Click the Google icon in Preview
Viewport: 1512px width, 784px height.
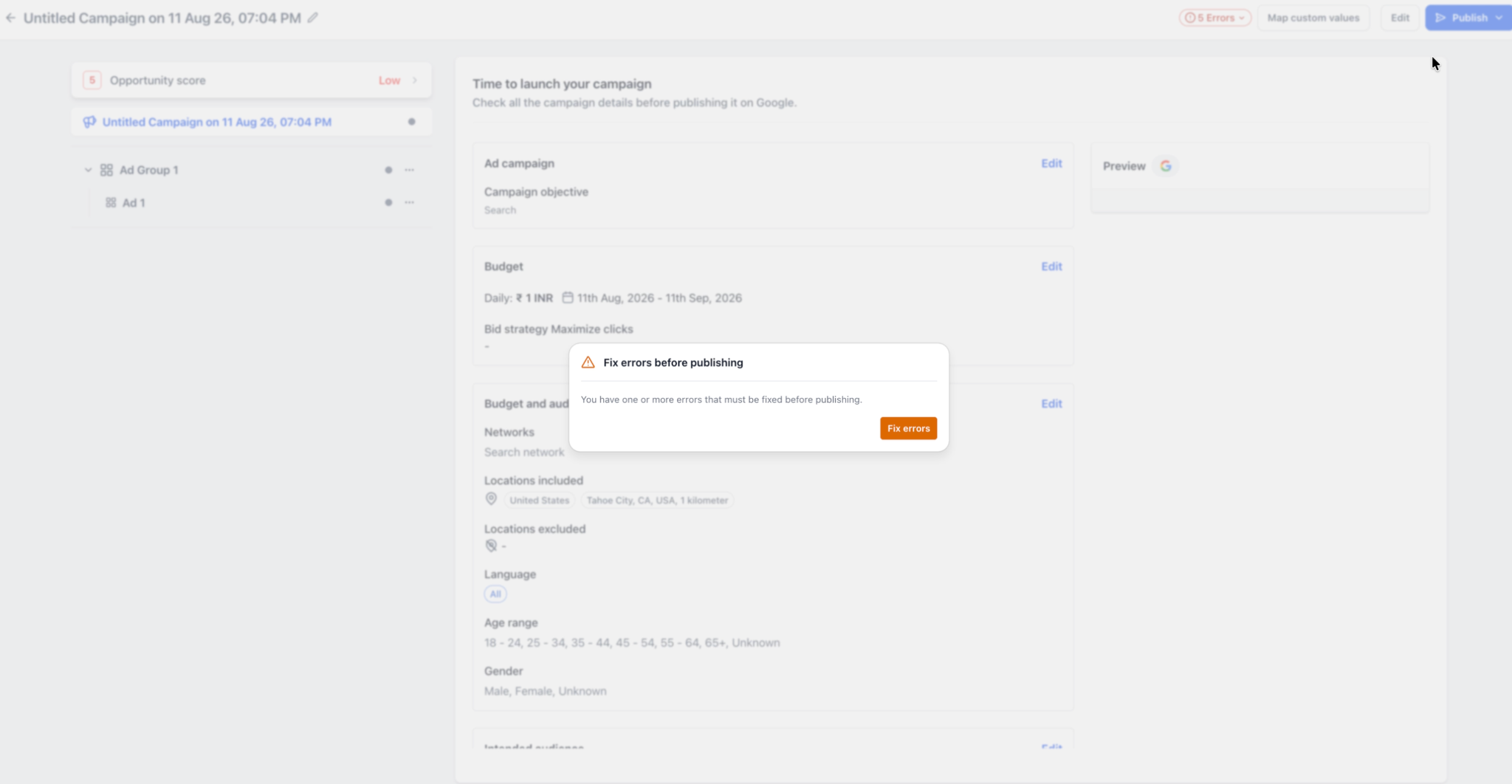pyautogui.click(x=1166, y=166)
